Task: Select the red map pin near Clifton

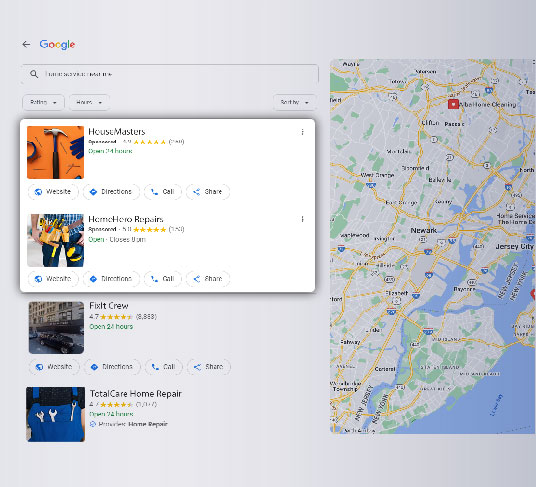Action: [453, 104]
